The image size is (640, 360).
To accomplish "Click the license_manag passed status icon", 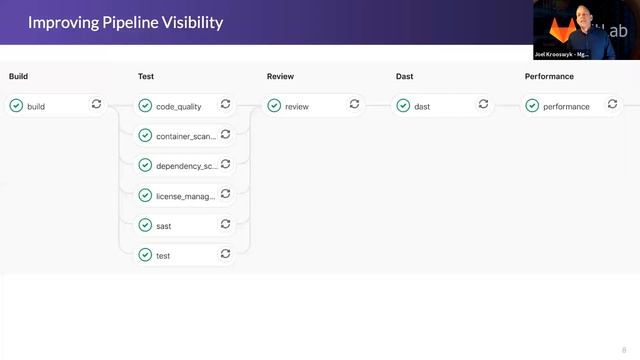I will pos(145,196).
